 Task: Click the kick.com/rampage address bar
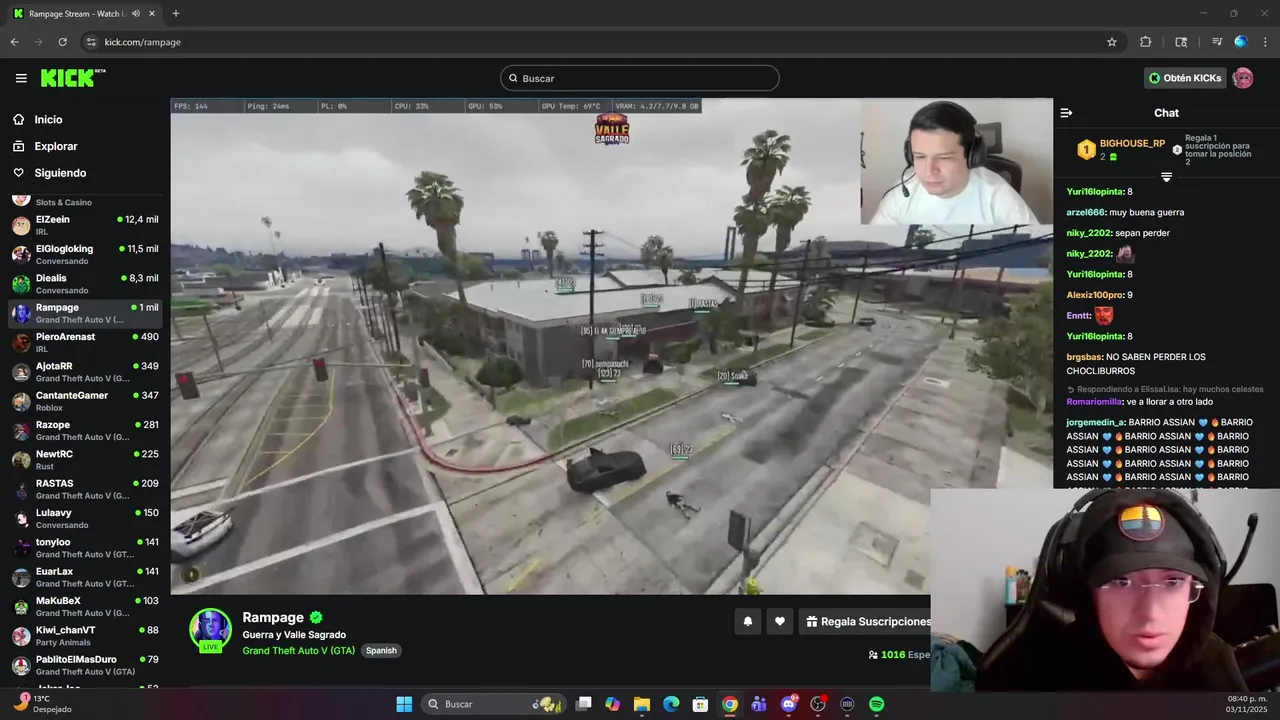(x=600, y=42)
